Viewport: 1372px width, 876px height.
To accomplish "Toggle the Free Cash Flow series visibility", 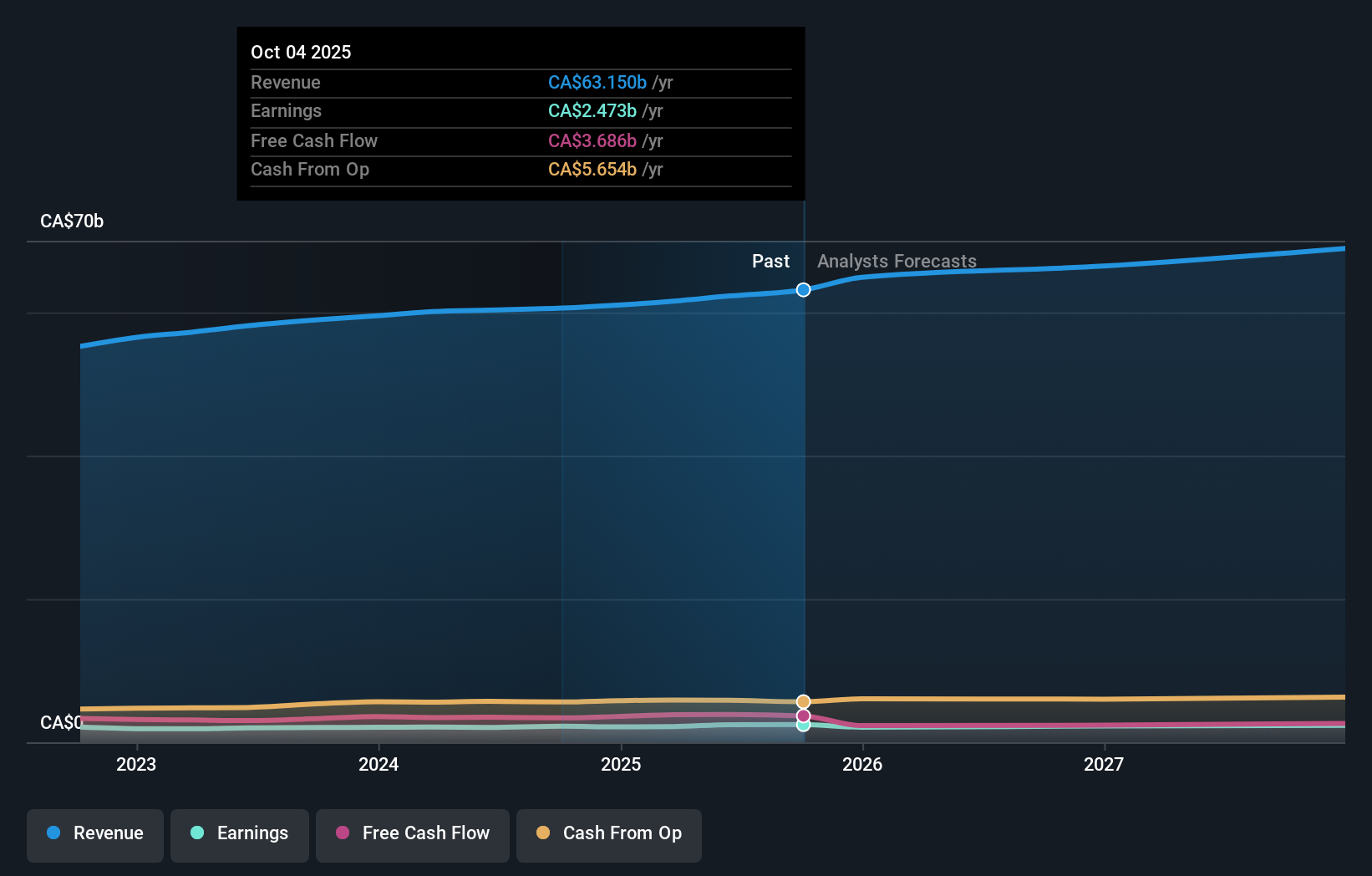I will point(412,835).
